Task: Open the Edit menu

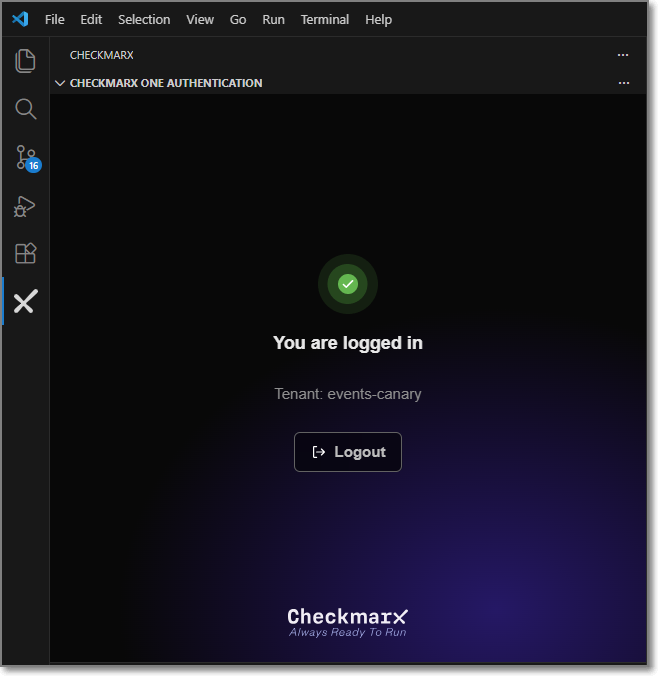Action: 91,19
